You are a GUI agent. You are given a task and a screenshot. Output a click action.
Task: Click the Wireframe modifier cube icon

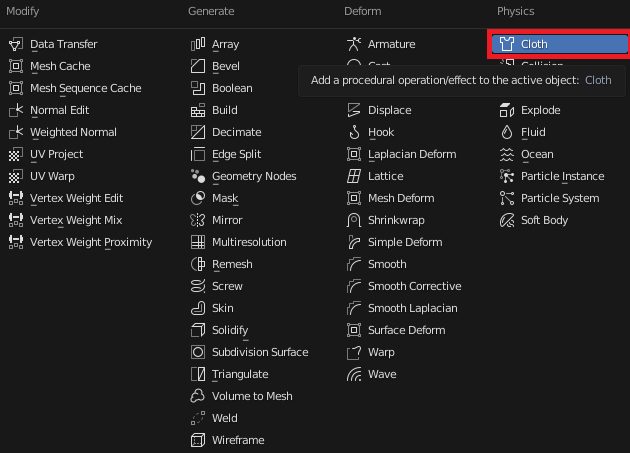click(x=197, y=440)
